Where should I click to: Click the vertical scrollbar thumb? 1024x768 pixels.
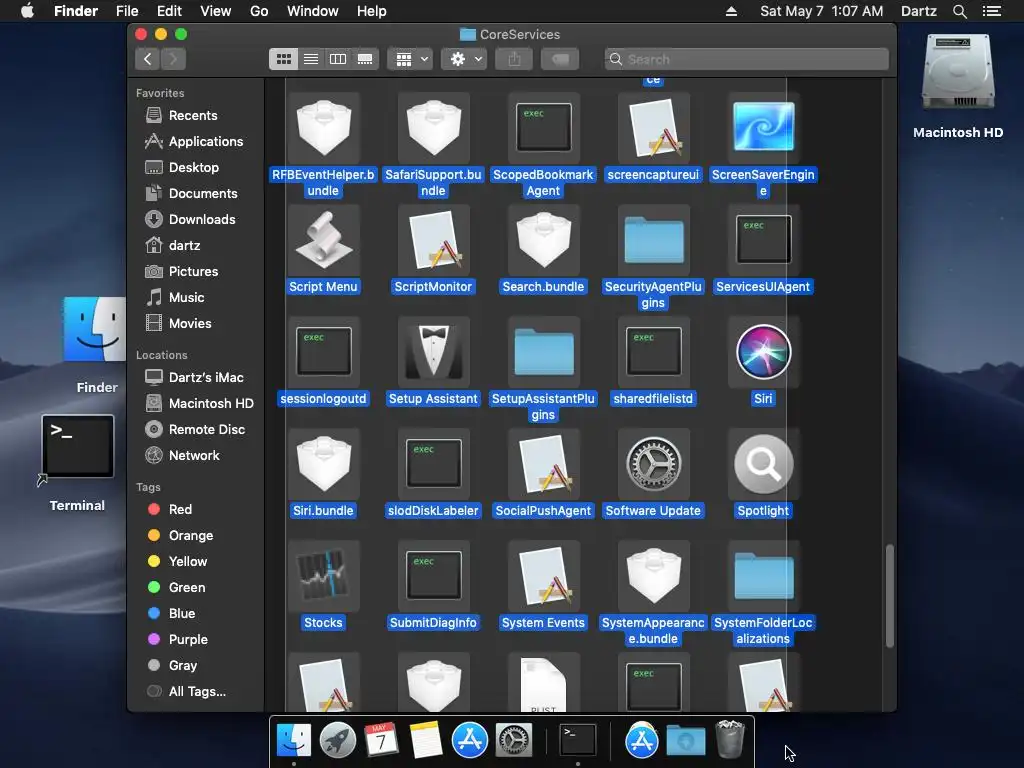[x=889, y=596]
